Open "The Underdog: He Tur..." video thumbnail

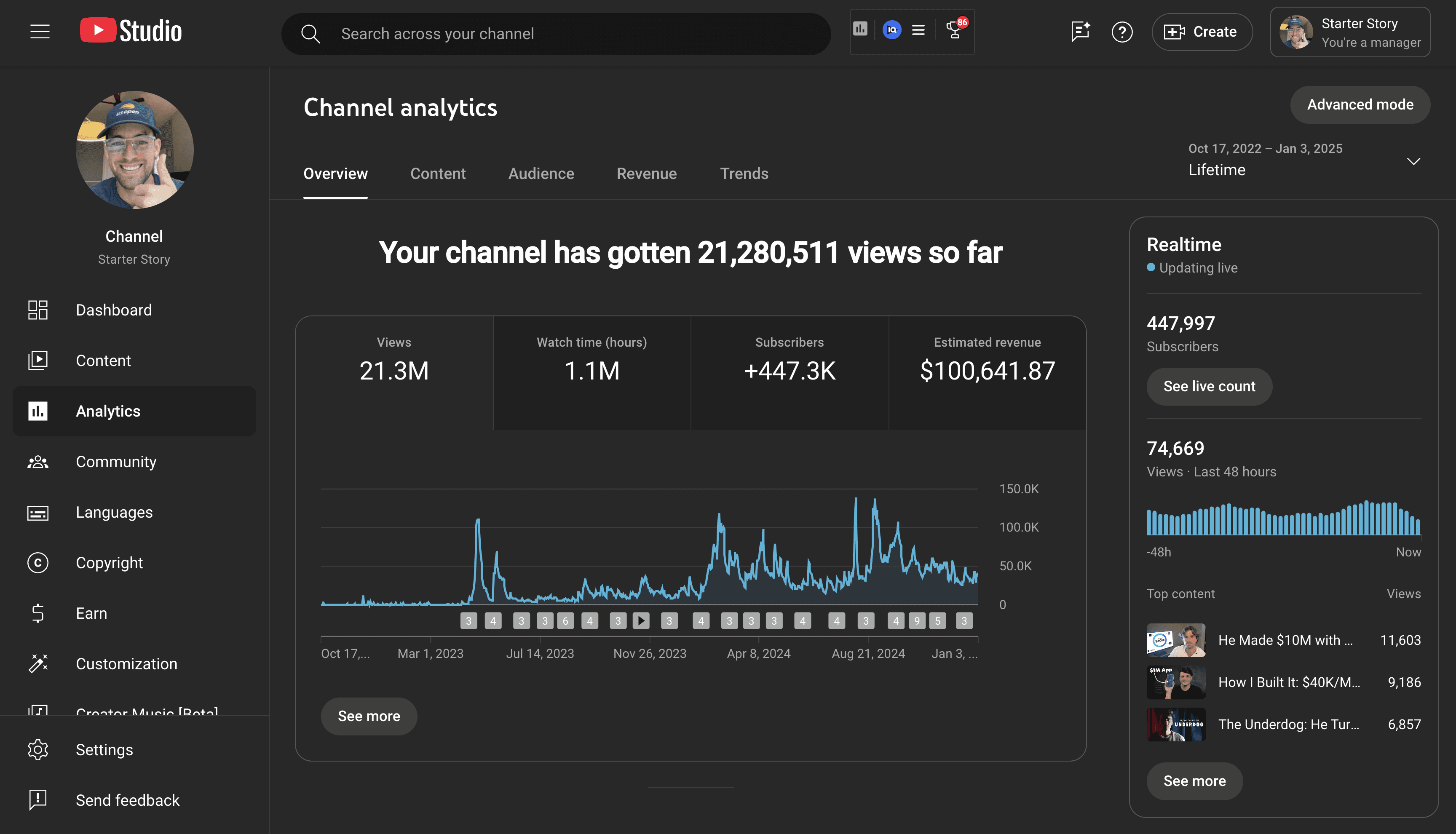(x=1176, y=724)
